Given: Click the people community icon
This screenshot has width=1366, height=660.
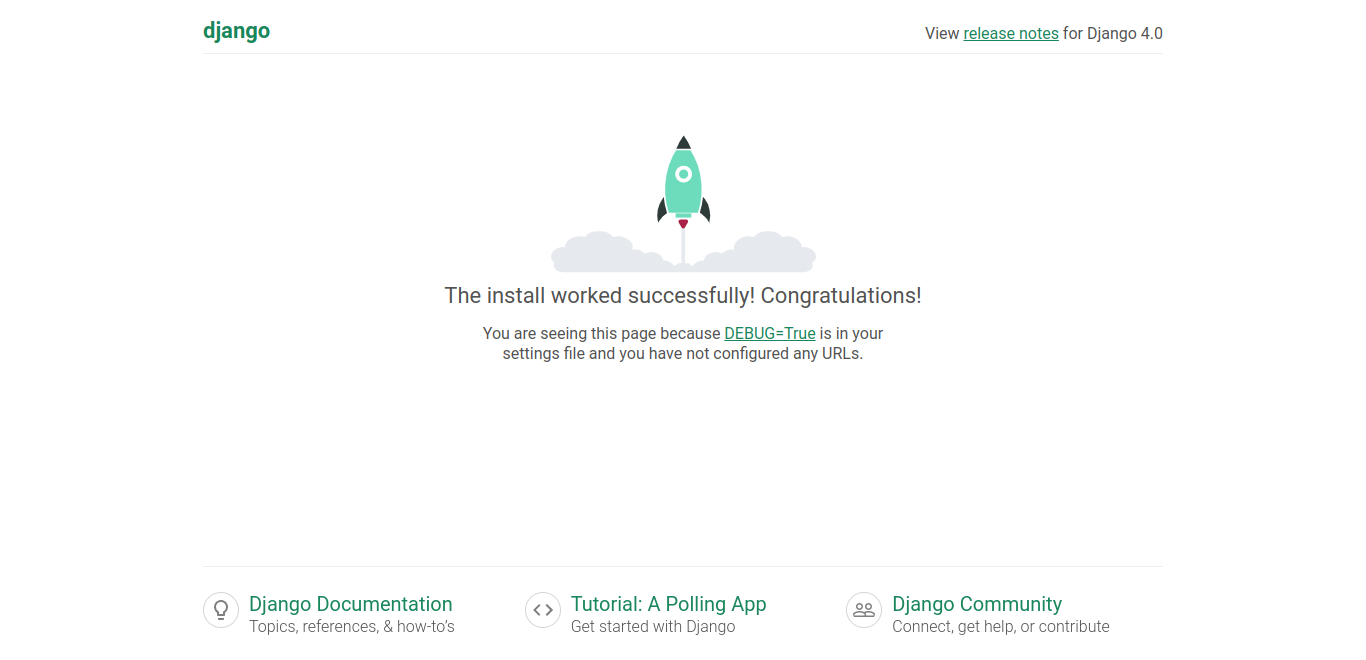Looking at the screenshot, I should pos(864,610).
